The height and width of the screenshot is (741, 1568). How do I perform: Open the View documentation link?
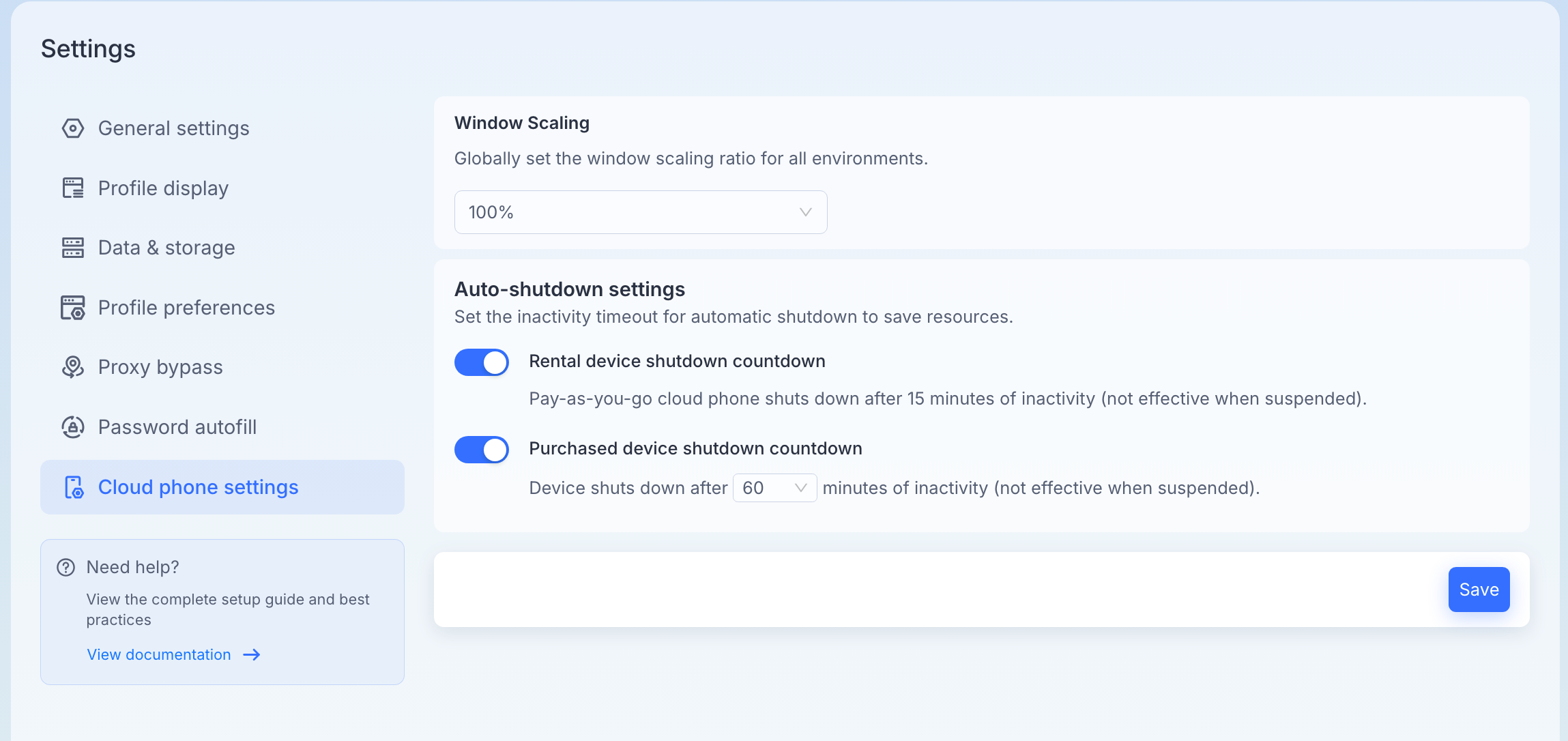159,655
